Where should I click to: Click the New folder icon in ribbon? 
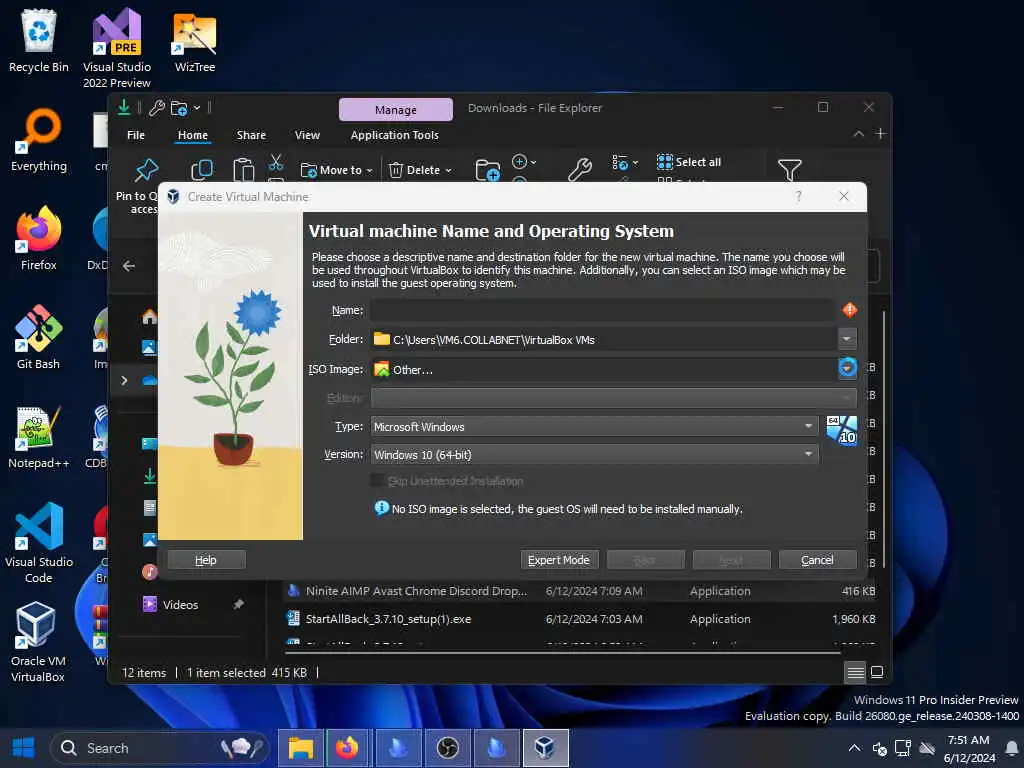487,170
